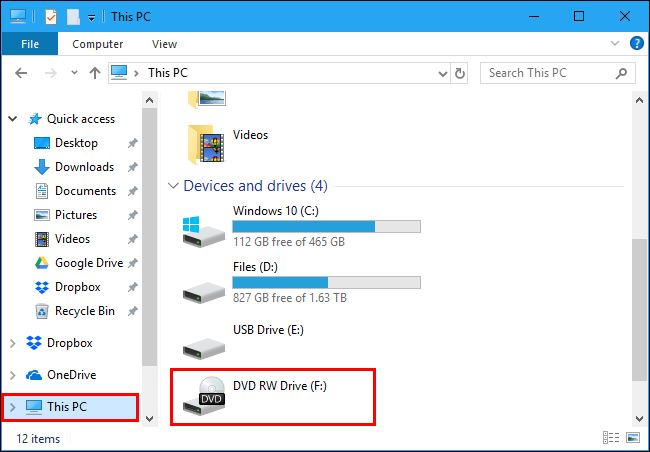Click content pane scroll down arrow
This screenshot has width=650, height=452.
tap(639, 418)
